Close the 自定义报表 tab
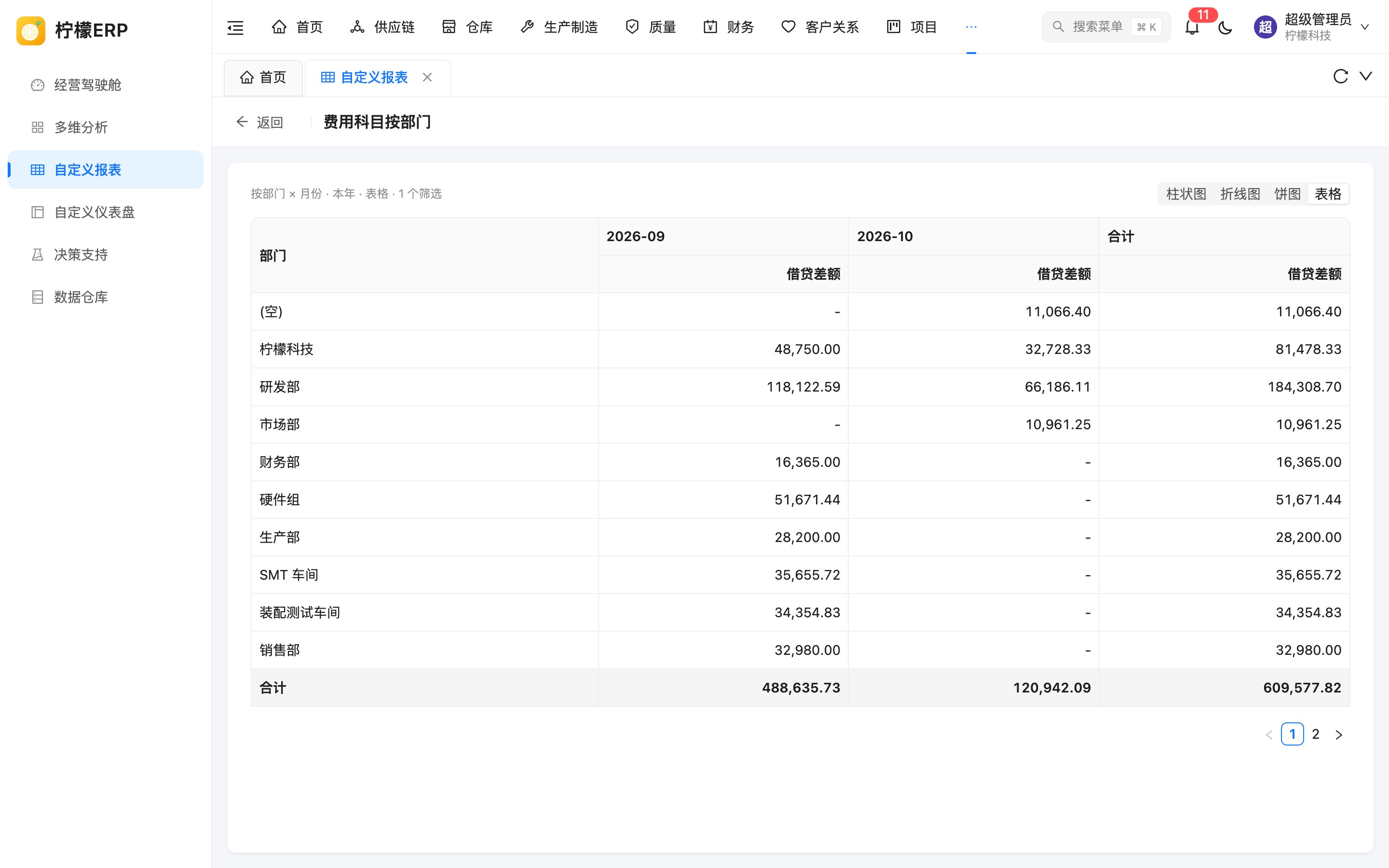1389x868 pixels. (x=427, y=78)
